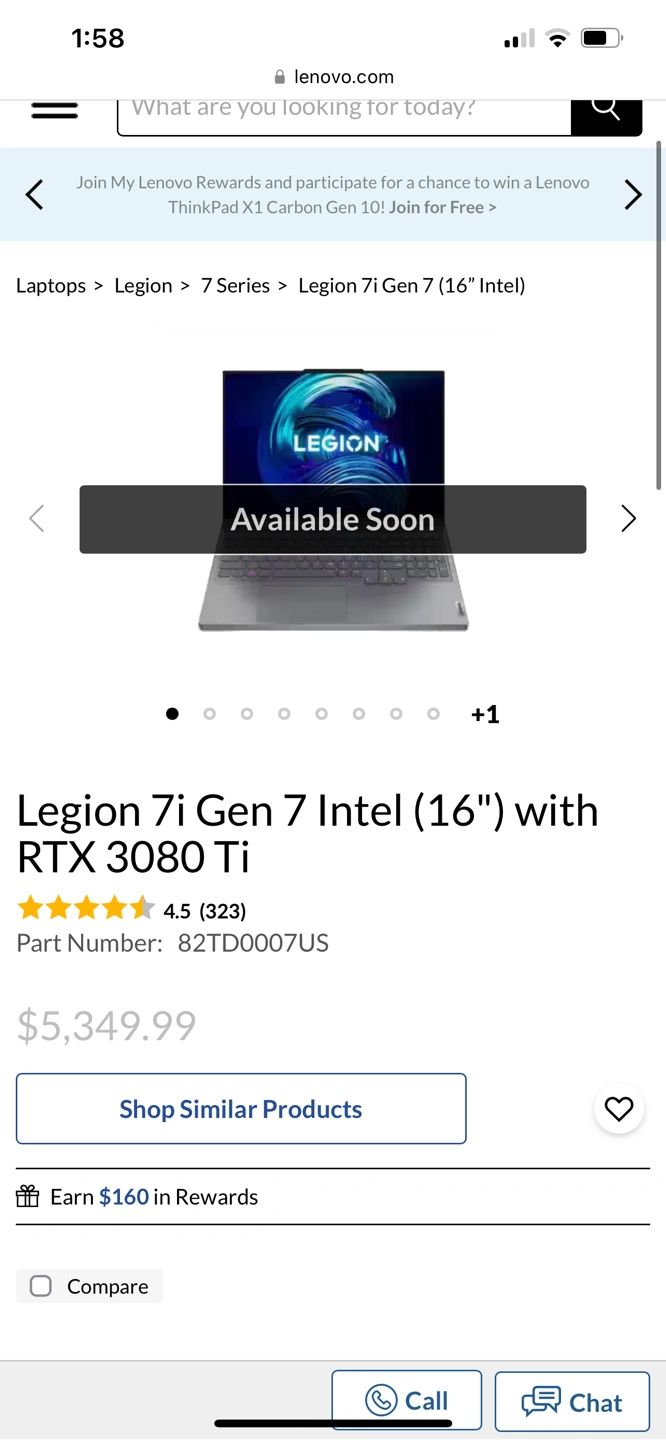Click the star rating icons

tap(86, 909)
